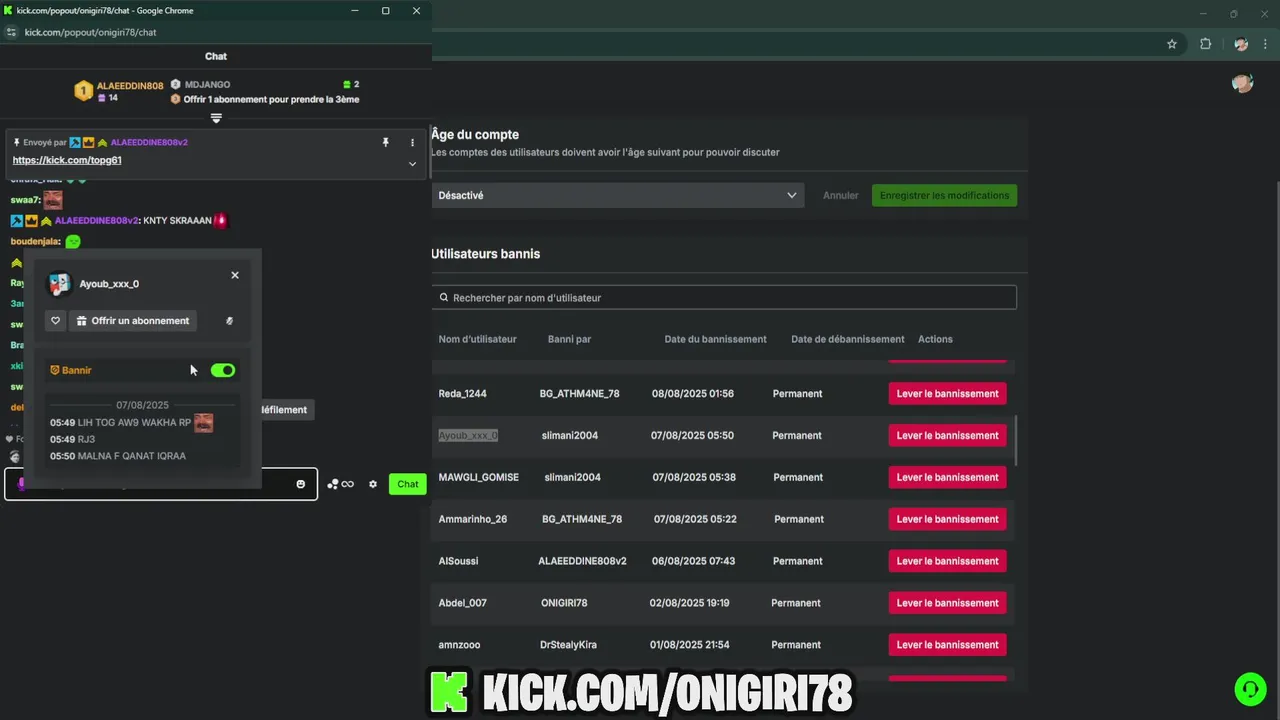This screenshot has height=720, width=1280.
Task: Click MDJANGO in the leaderboard
Action: pyautogui.click(x=207, y=85)
